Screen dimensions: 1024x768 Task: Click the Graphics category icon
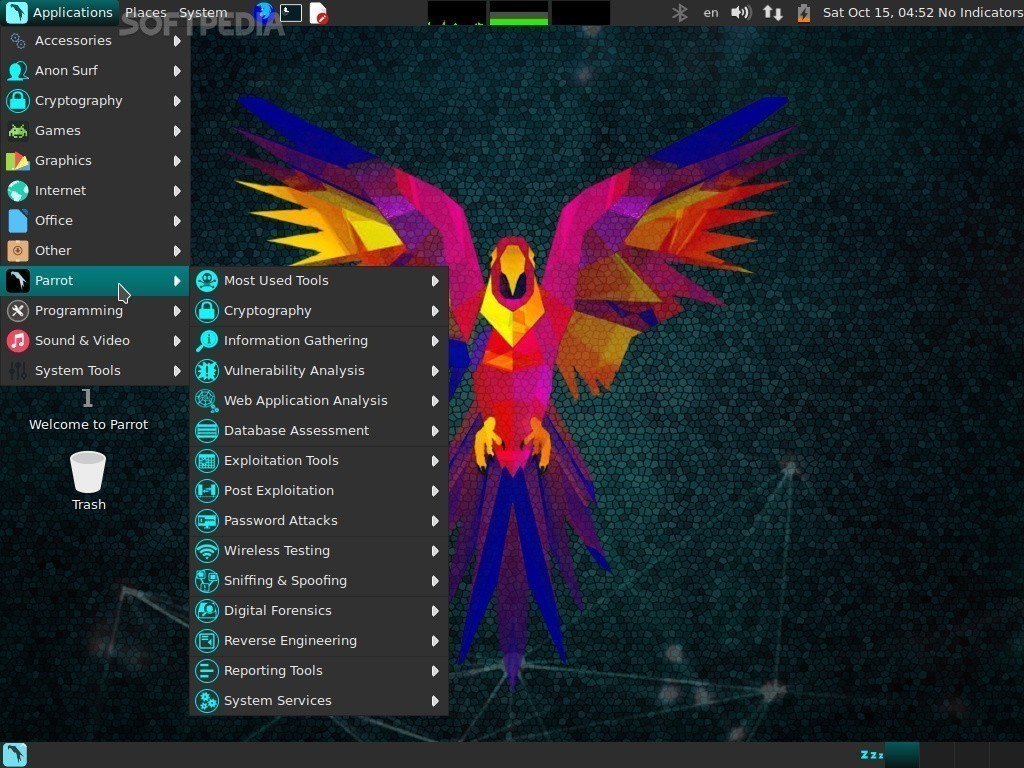pos(18,161)
